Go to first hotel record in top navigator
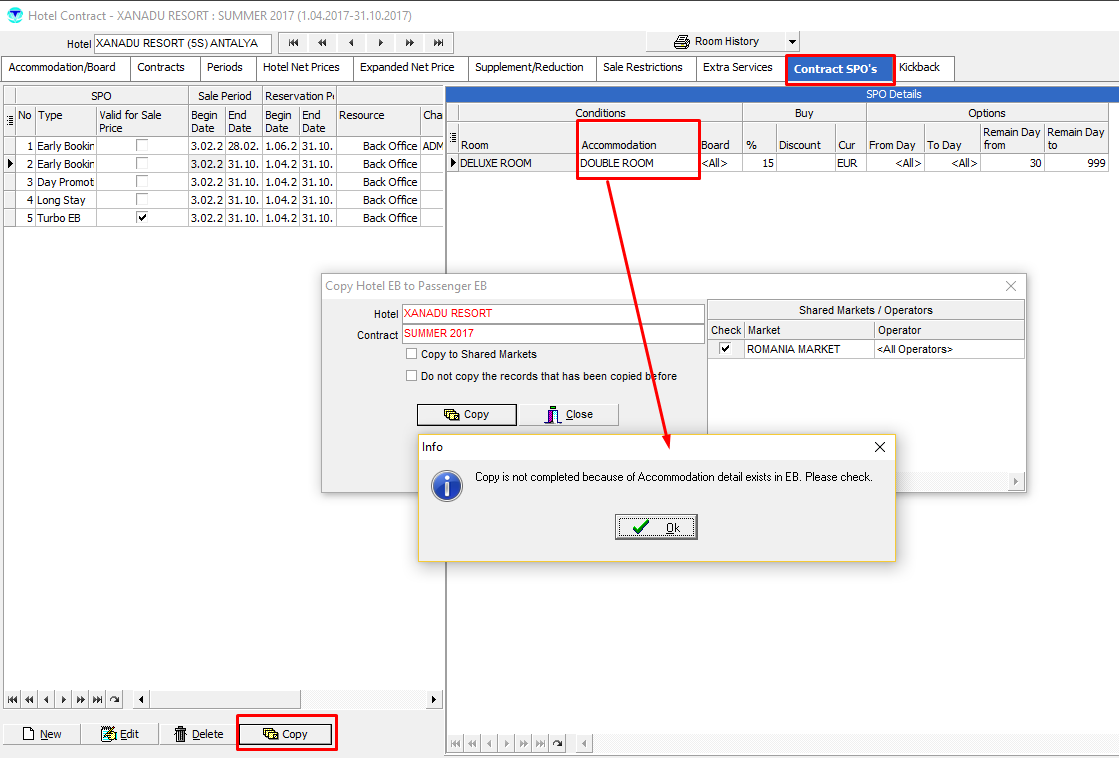The image size is (1119, 758). 293,43
